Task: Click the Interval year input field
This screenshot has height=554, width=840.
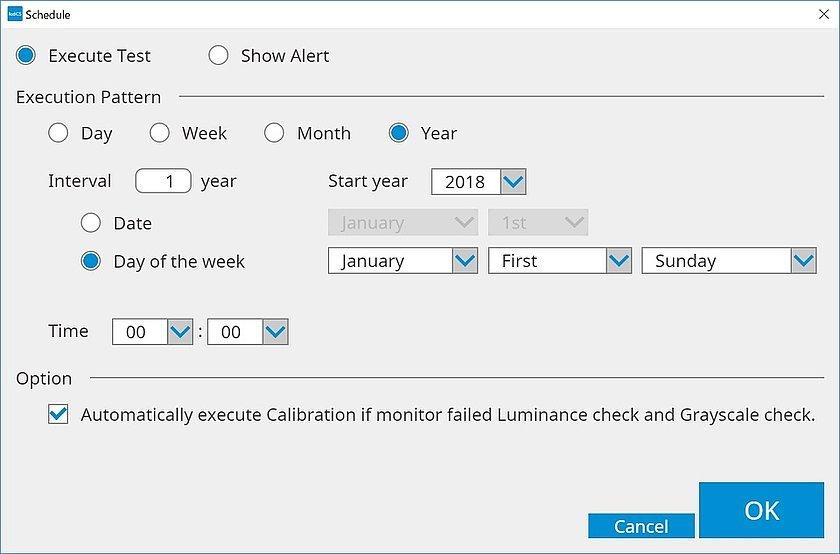Action: click(163, 181)
